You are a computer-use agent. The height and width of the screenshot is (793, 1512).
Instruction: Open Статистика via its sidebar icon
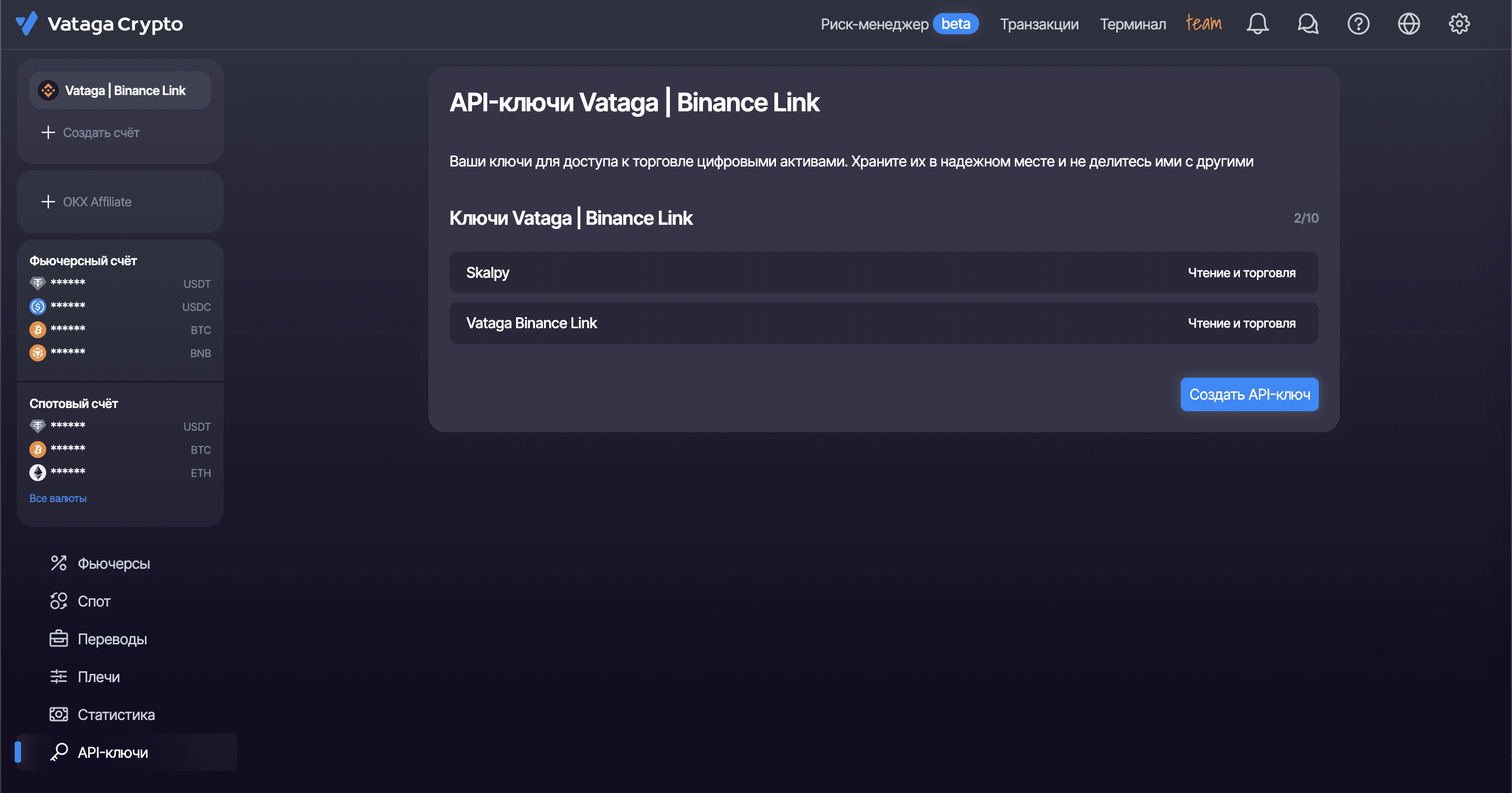pyautogui.click(x=59, y=714)
